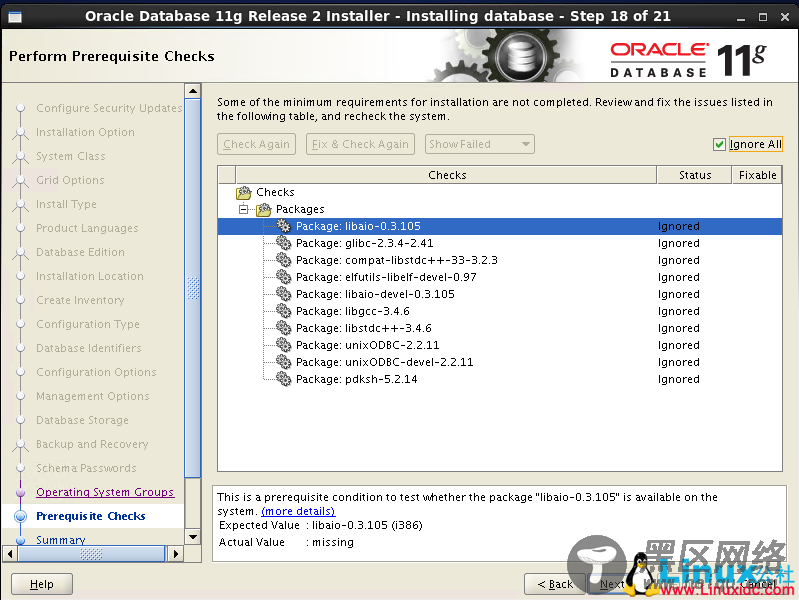Click the sidebar horizontal scrollbar thumb
Image resolution: width=799 pixels, height=600 pixels.
pos(91,554)
